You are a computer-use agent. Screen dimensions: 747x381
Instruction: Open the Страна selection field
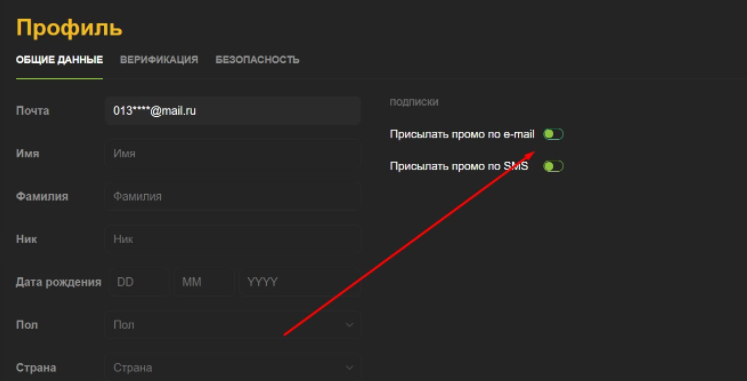pyautogui.click(x=232, y=368)
